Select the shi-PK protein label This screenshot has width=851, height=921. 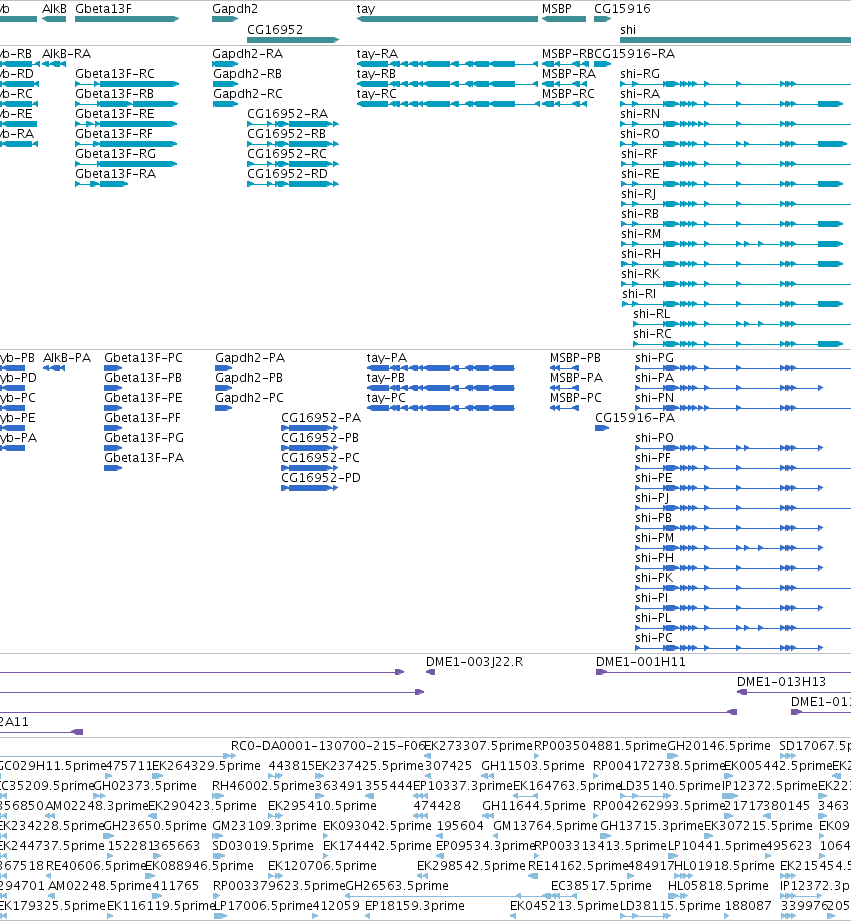pyautogui.click(x=654, y=578)
